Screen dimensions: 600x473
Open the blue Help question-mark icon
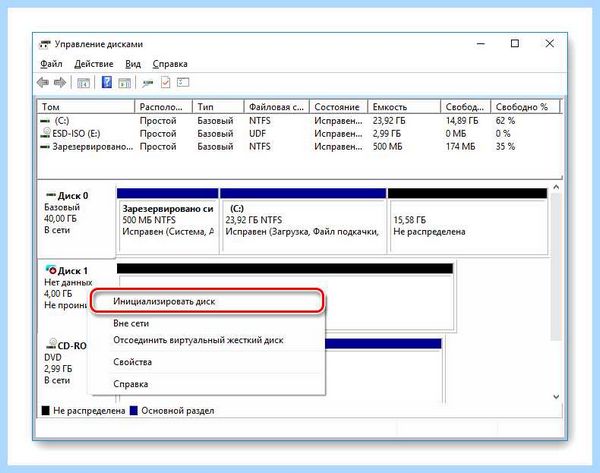click(107, 82)
